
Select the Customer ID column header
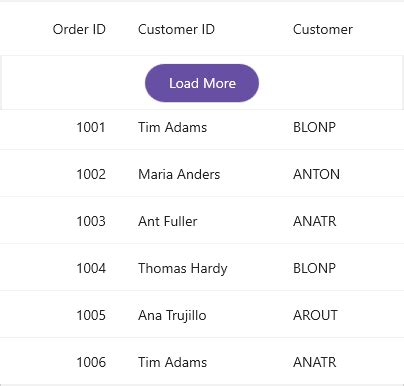coord(176,29)
